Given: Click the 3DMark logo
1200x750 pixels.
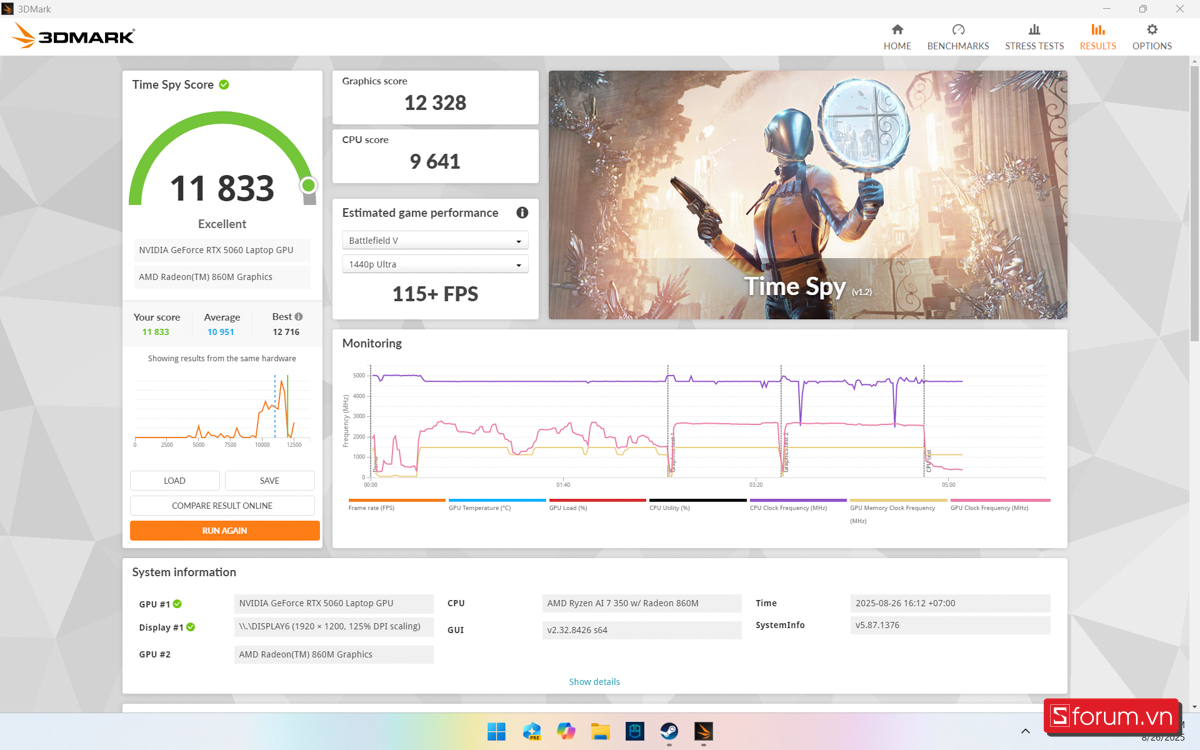Looking at the screenshot, I should [73, 37].
